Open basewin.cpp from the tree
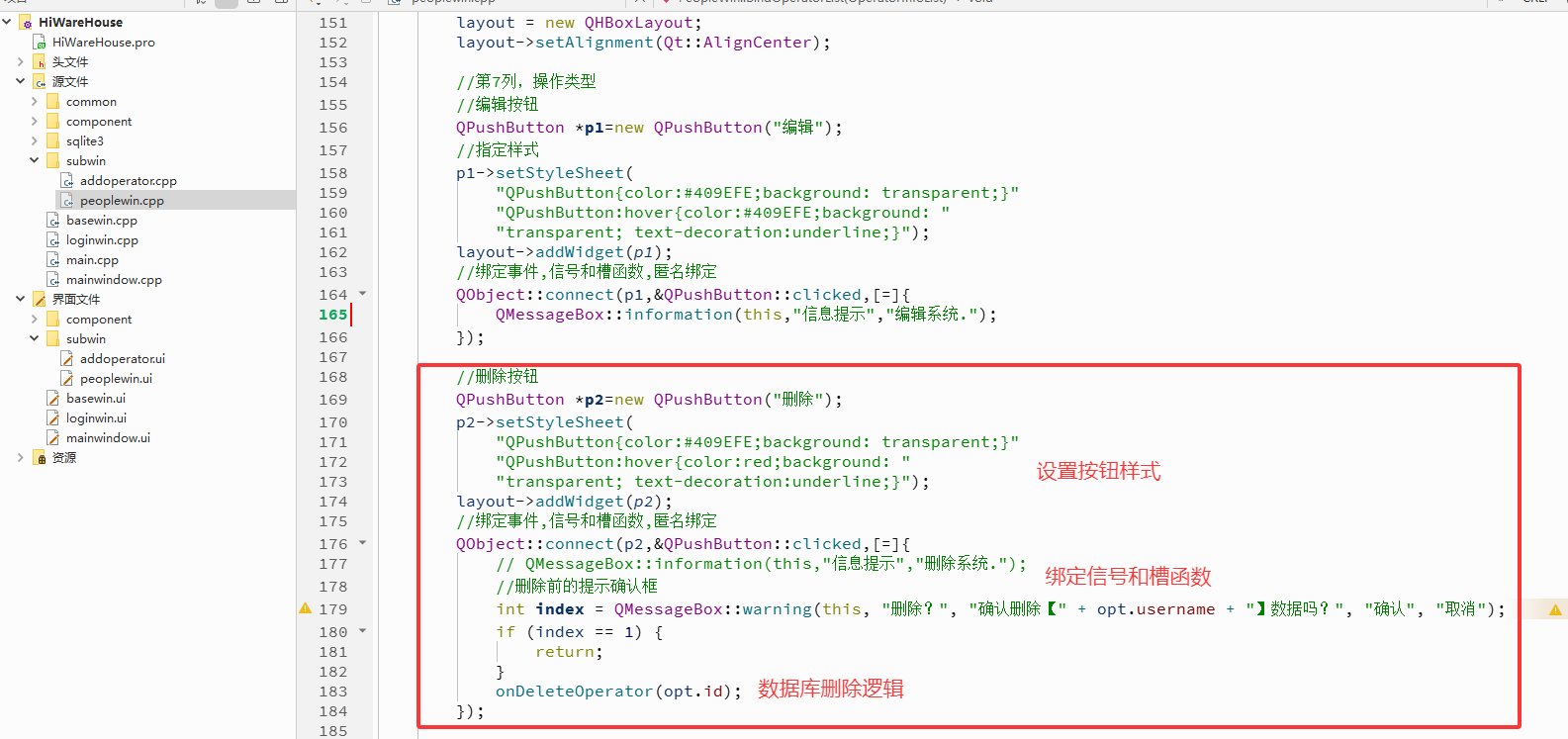The image size is (1568, 739). (102, 220)
